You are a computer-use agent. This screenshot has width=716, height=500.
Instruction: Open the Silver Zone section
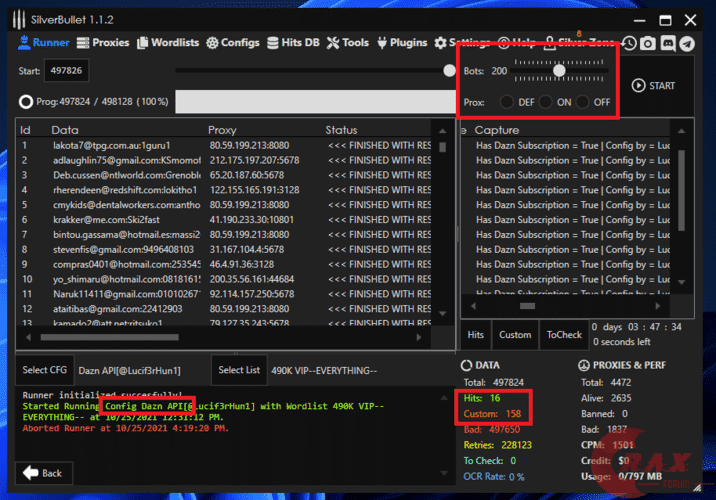578,43
